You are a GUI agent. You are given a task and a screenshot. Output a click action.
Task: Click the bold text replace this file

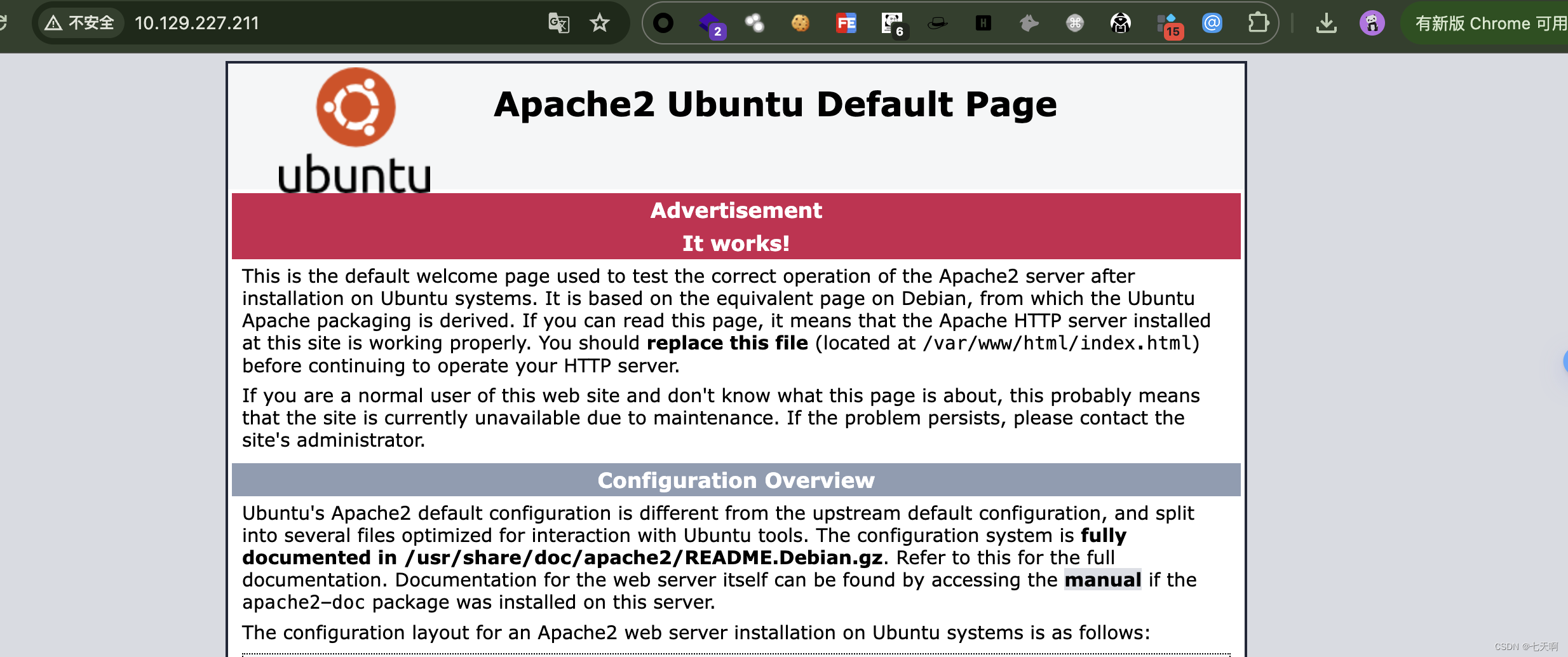(727, 343)
